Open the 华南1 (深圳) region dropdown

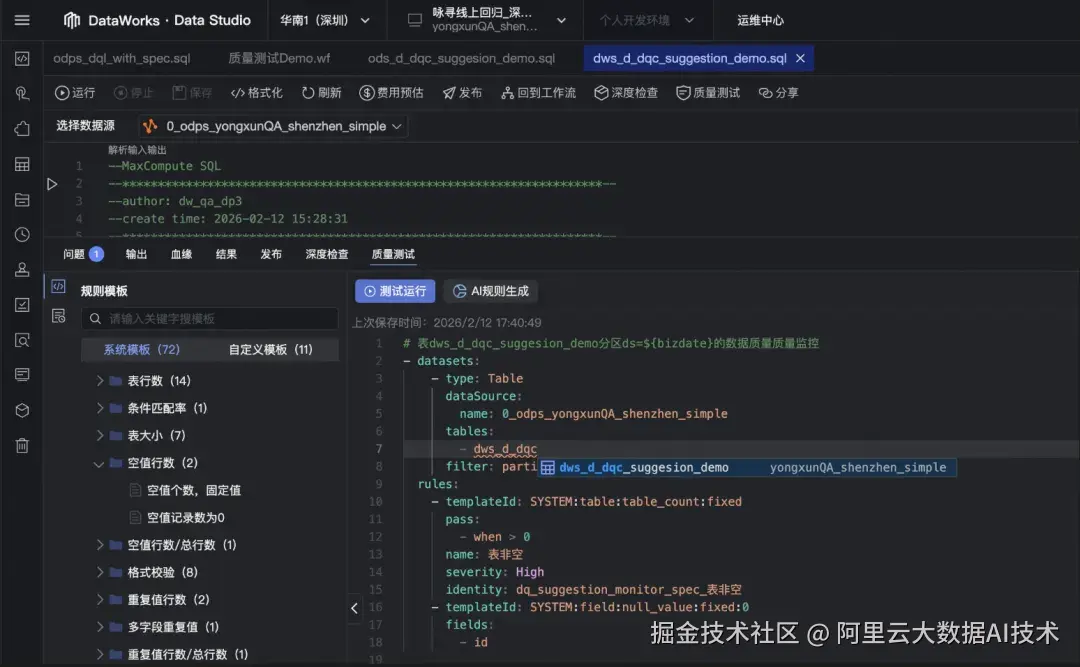(324, 21)
